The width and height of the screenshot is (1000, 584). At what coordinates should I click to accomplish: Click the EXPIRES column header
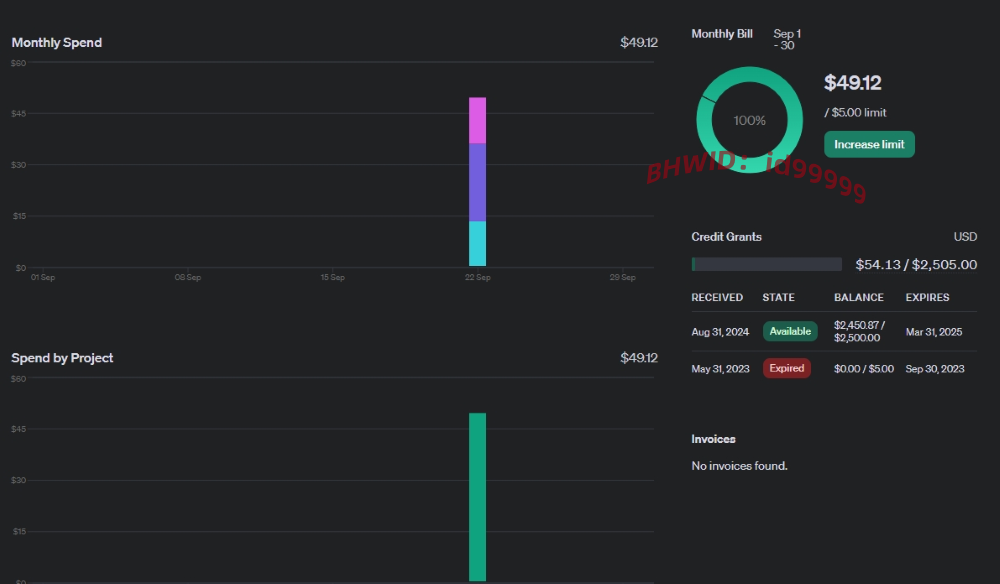click(x=927, y=297)
